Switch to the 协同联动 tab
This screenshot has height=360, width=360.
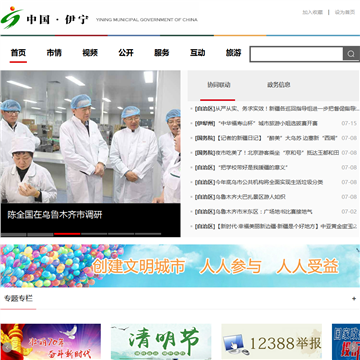(219, 85)
